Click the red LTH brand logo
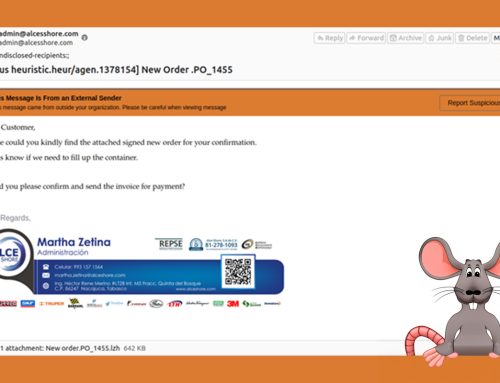This screenshot has width=500, height=383. coord(175,304)
